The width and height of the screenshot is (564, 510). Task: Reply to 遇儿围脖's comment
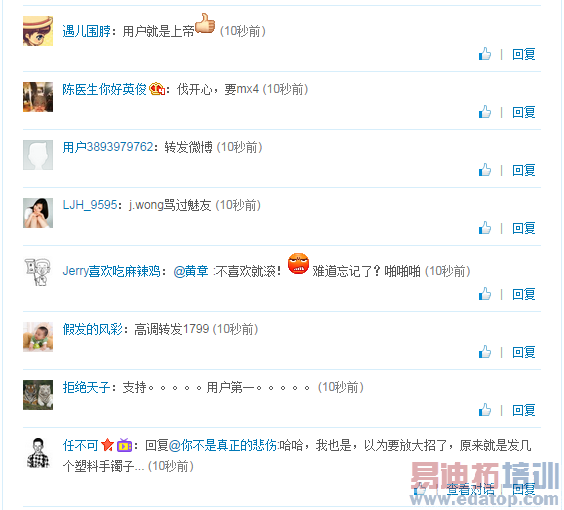(524, 54)
